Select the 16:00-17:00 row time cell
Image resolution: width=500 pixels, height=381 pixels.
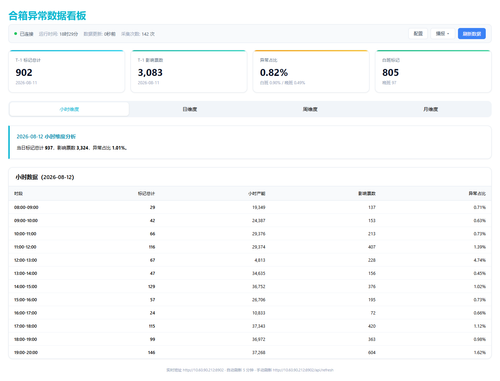(x=25, y=313)
